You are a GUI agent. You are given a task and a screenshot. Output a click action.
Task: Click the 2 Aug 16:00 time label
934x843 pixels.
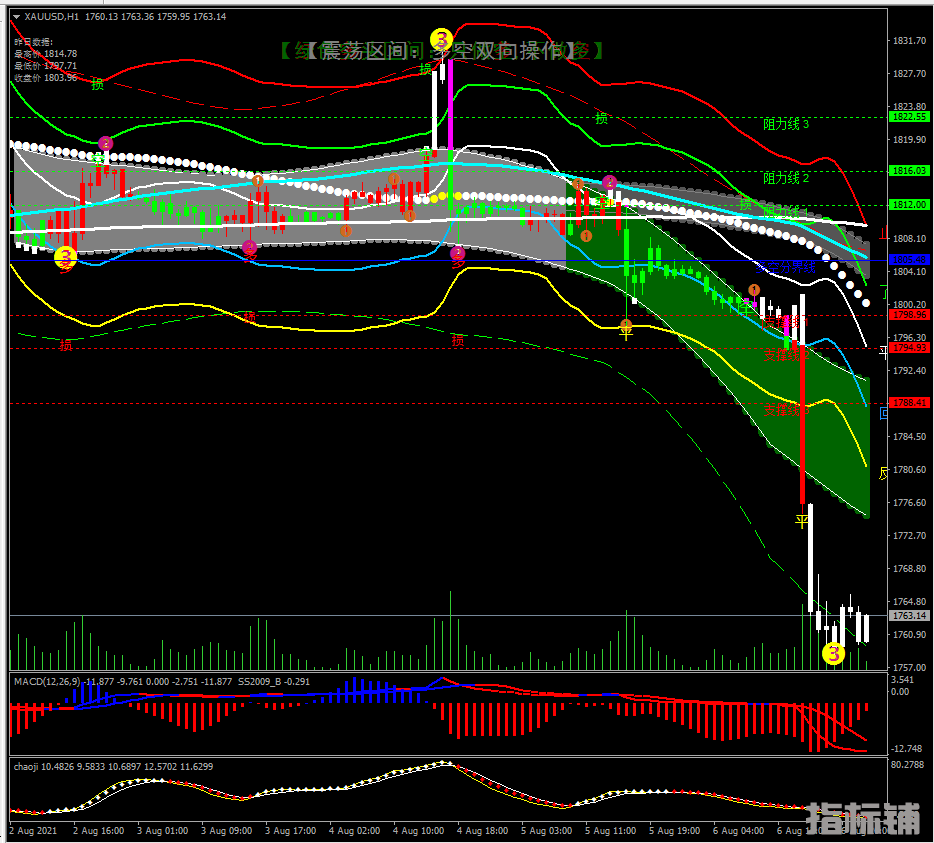[x=98, y=830]
